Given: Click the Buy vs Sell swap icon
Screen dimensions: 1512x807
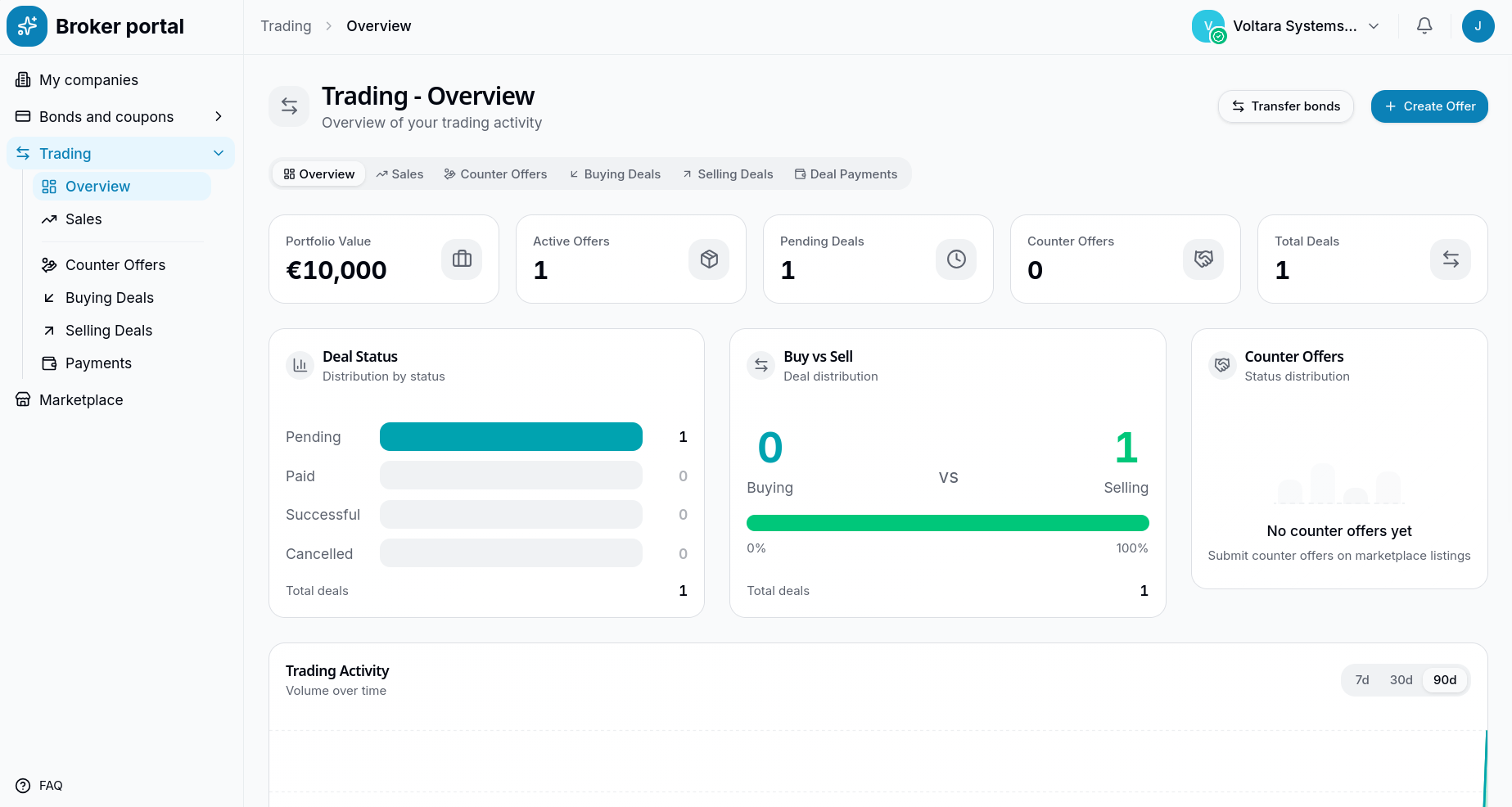Looking at the screenshot, I should (x=761, y=365).
